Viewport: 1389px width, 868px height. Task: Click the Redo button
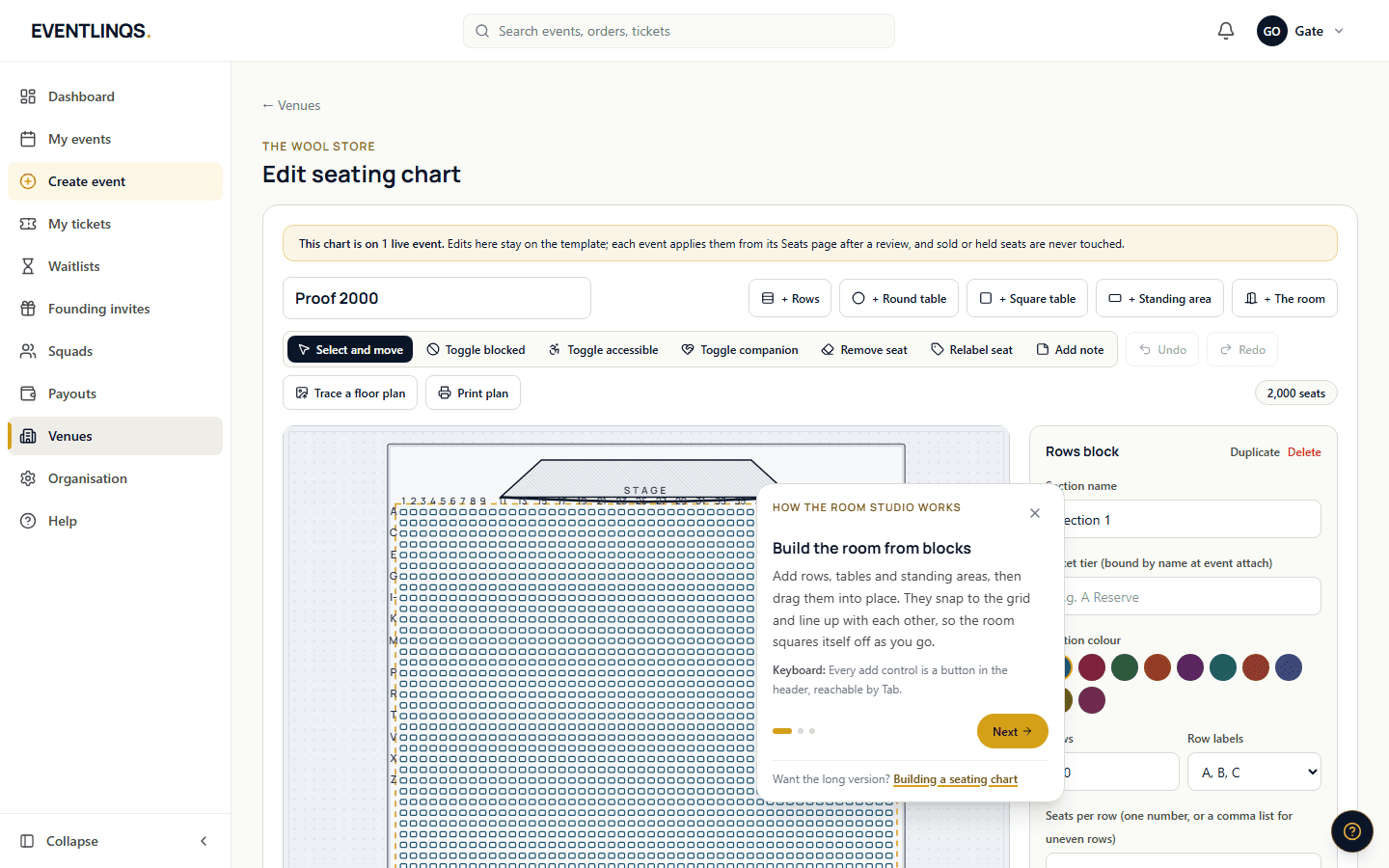pos(1242,349)
